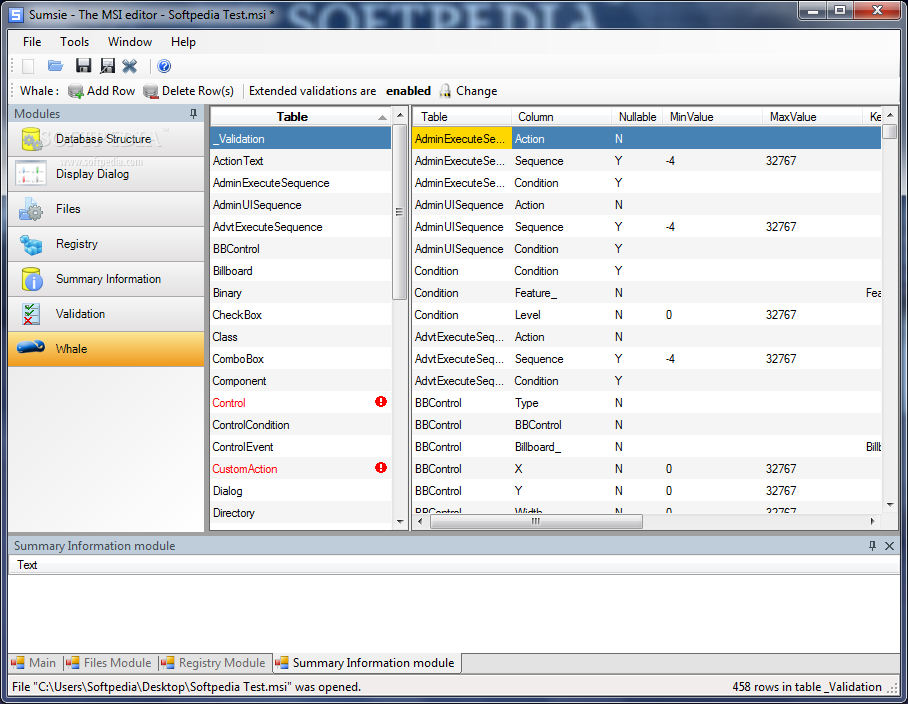Open the File menu
Image resolution: width=908 pixels, height=704 pixels.
click(32, 42)
